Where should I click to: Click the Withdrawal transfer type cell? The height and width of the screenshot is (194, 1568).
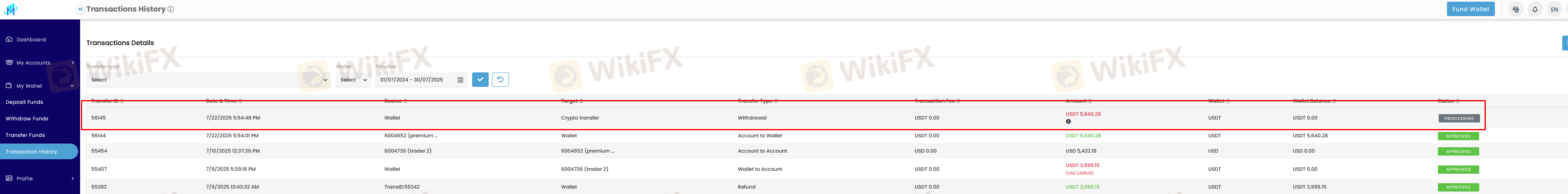pyautogui.click(x=752, y=118)
